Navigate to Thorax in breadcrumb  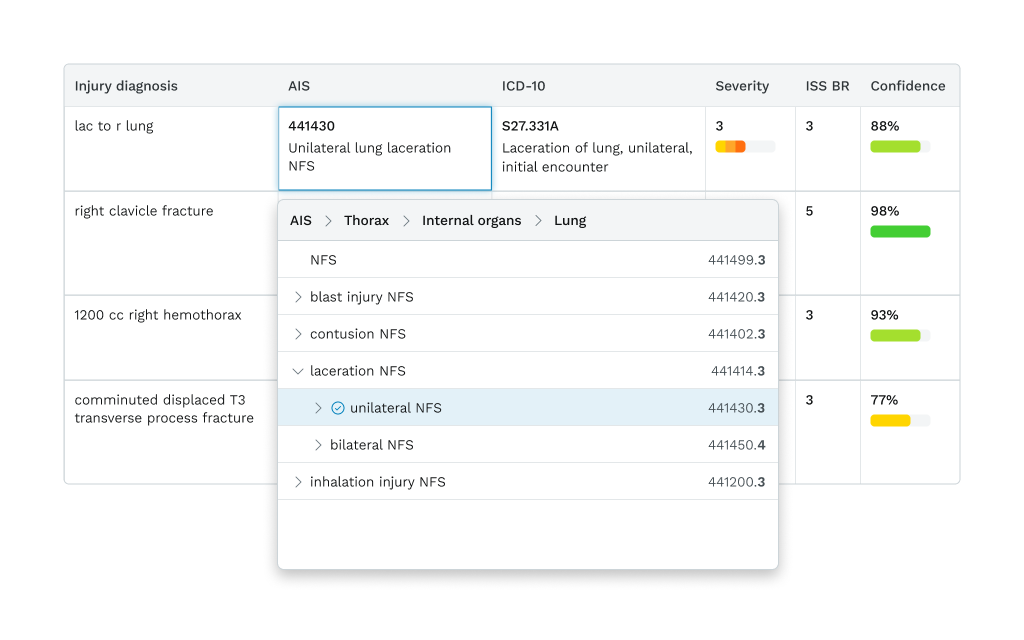tap(366, 221)
